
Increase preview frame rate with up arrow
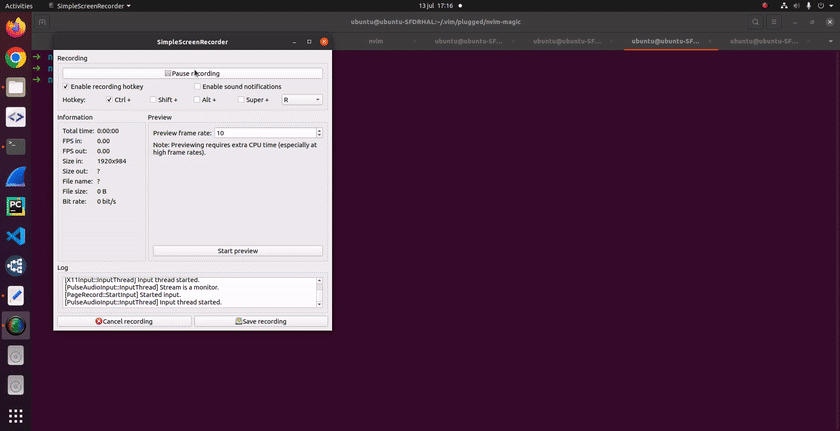(x=320, y=131)
